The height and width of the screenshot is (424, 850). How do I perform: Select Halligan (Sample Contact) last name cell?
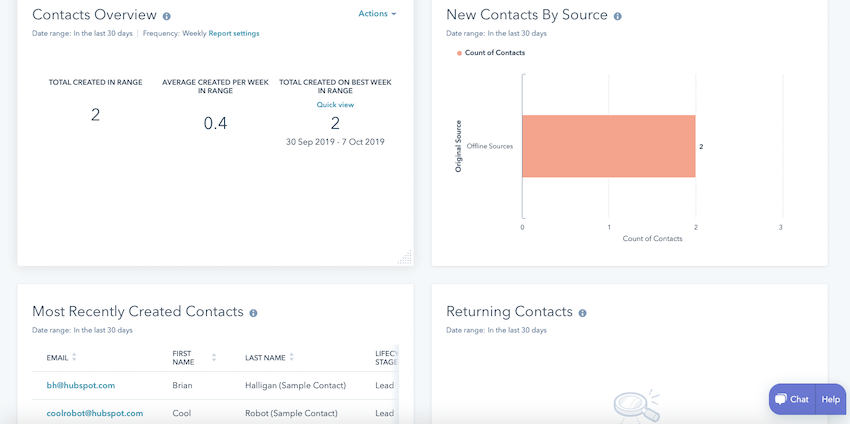[x=295, y=385]
